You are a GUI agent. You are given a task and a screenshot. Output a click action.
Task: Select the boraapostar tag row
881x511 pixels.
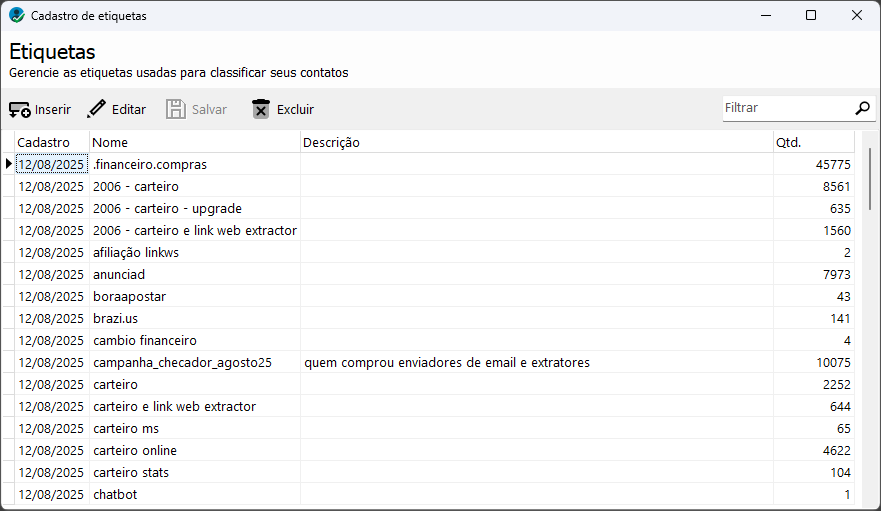(x=435, y=296)
